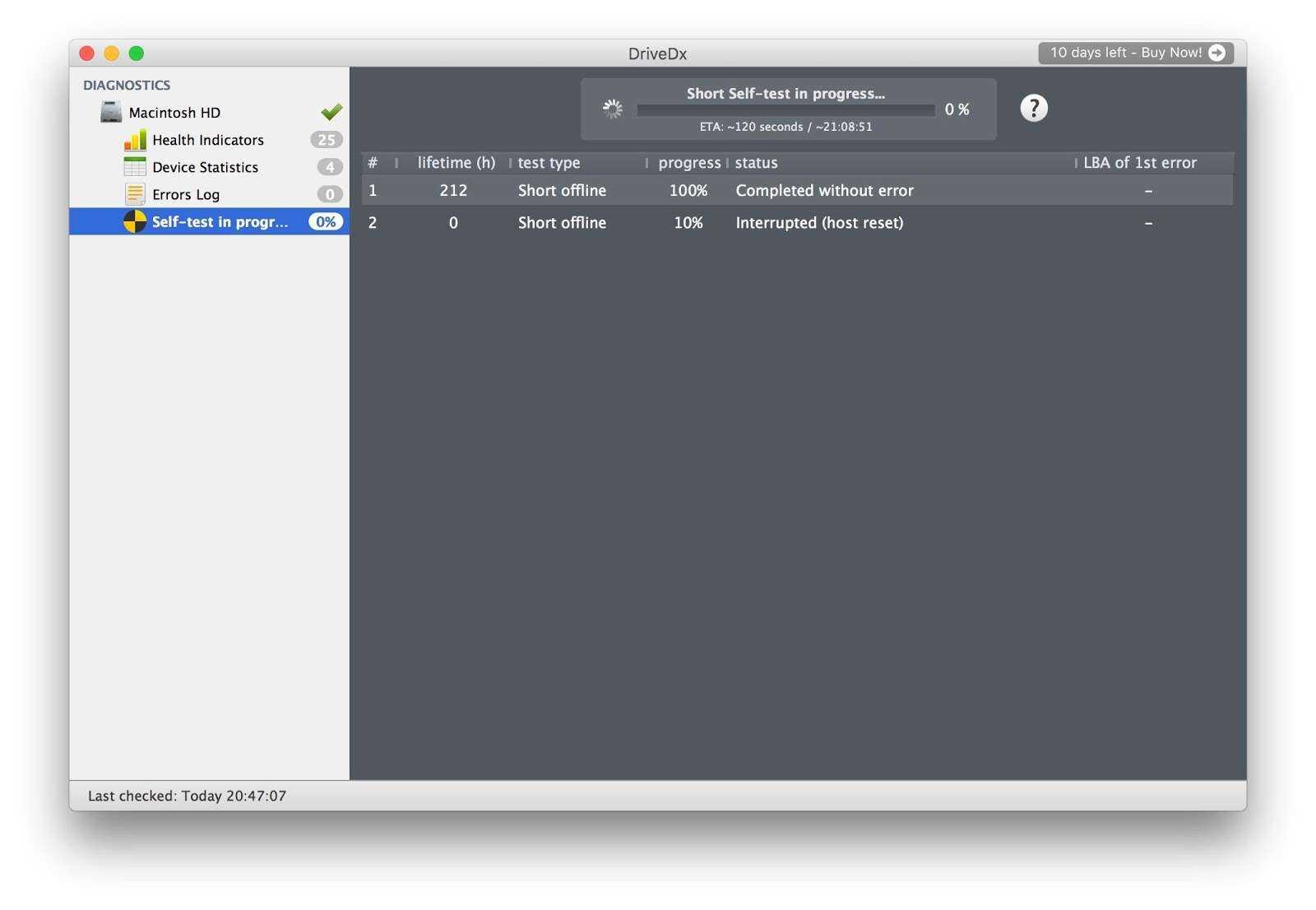Click the Errors Log notepad icon
1316x910 pixels.
click(x=135, y=194)
